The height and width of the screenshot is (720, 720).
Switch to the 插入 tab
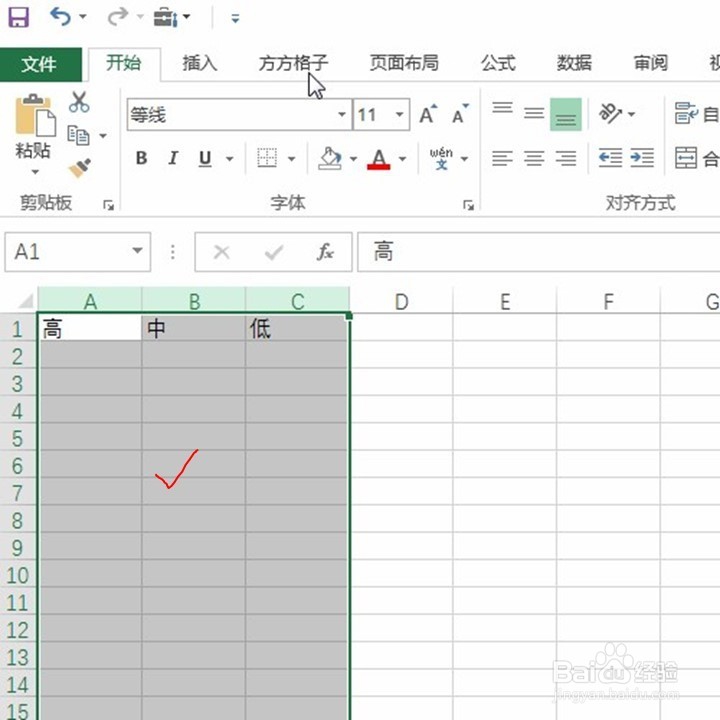coord(199,63)
